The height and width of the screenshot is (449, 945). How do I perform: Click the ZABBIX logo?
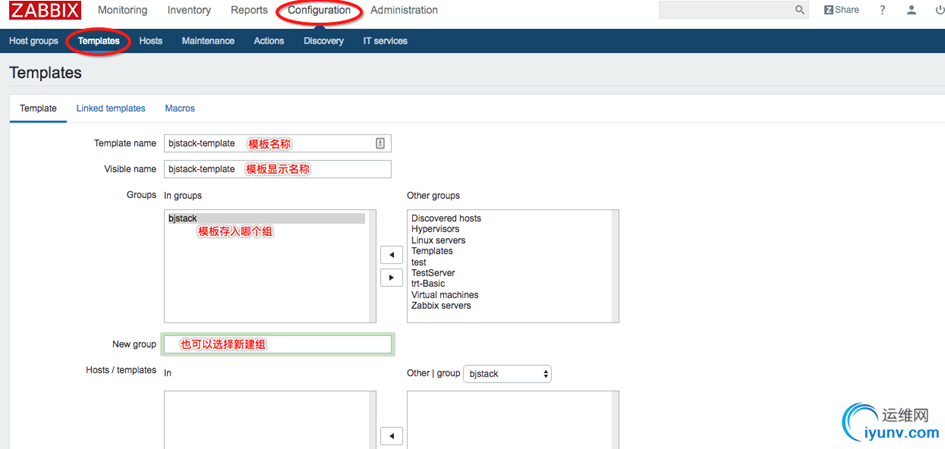pos(45,10)
